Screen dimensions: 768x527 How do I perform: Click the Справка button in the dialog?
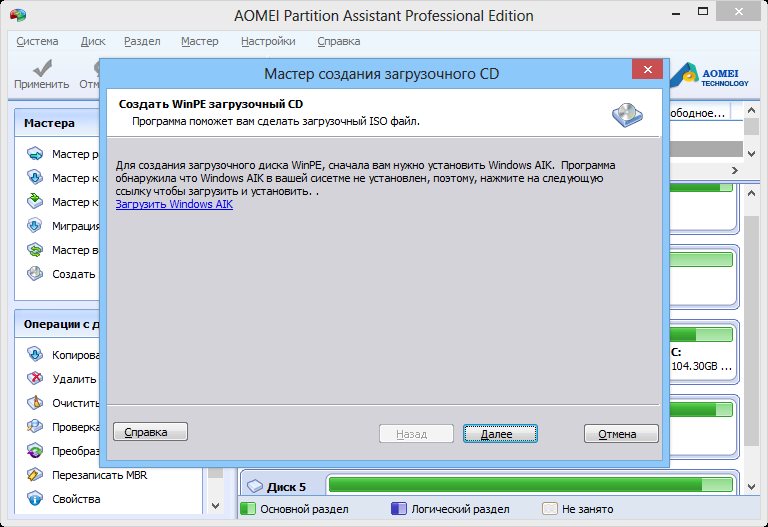click(x=150, y=432)
